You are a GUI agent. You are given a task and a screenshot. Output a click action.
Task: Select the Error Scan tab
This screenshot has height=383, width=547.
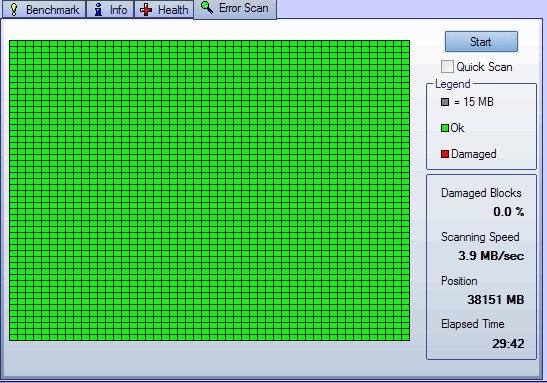pyautogui.click(x=235, y=9)
